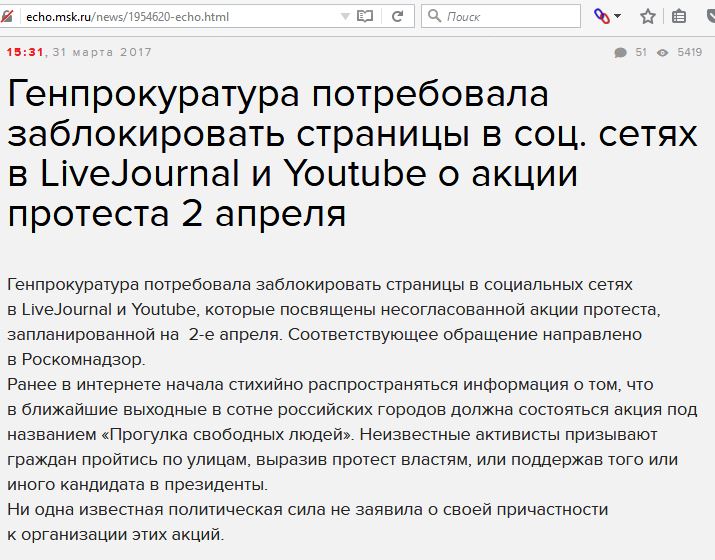
Task: Click the site identity icon beside the URL
Action: pyautogui.click(x=7, y=17)
